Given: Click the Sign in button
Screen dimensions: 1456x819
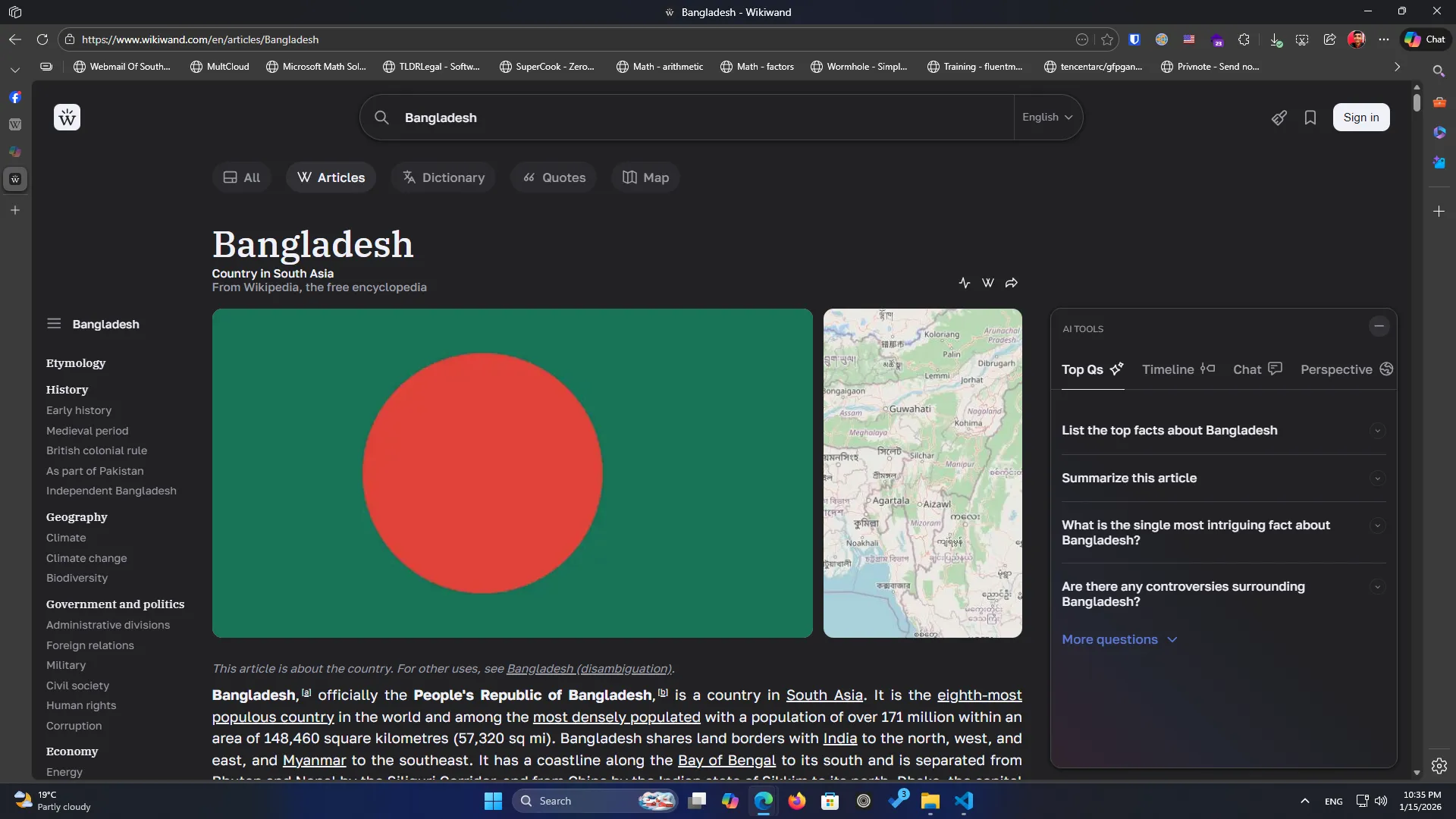Looking at the screenshot, I should [x=1360, y=118].
